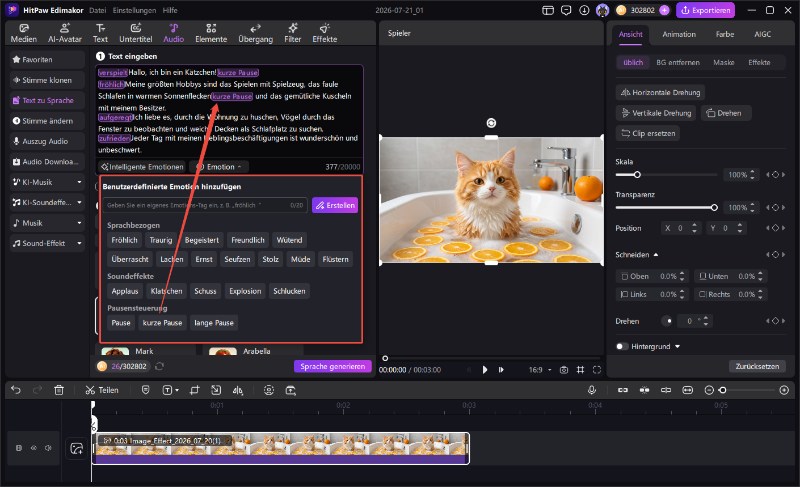Open text tool dropdown in timeline toolbar
800x487 pixels.
point(177,390)
